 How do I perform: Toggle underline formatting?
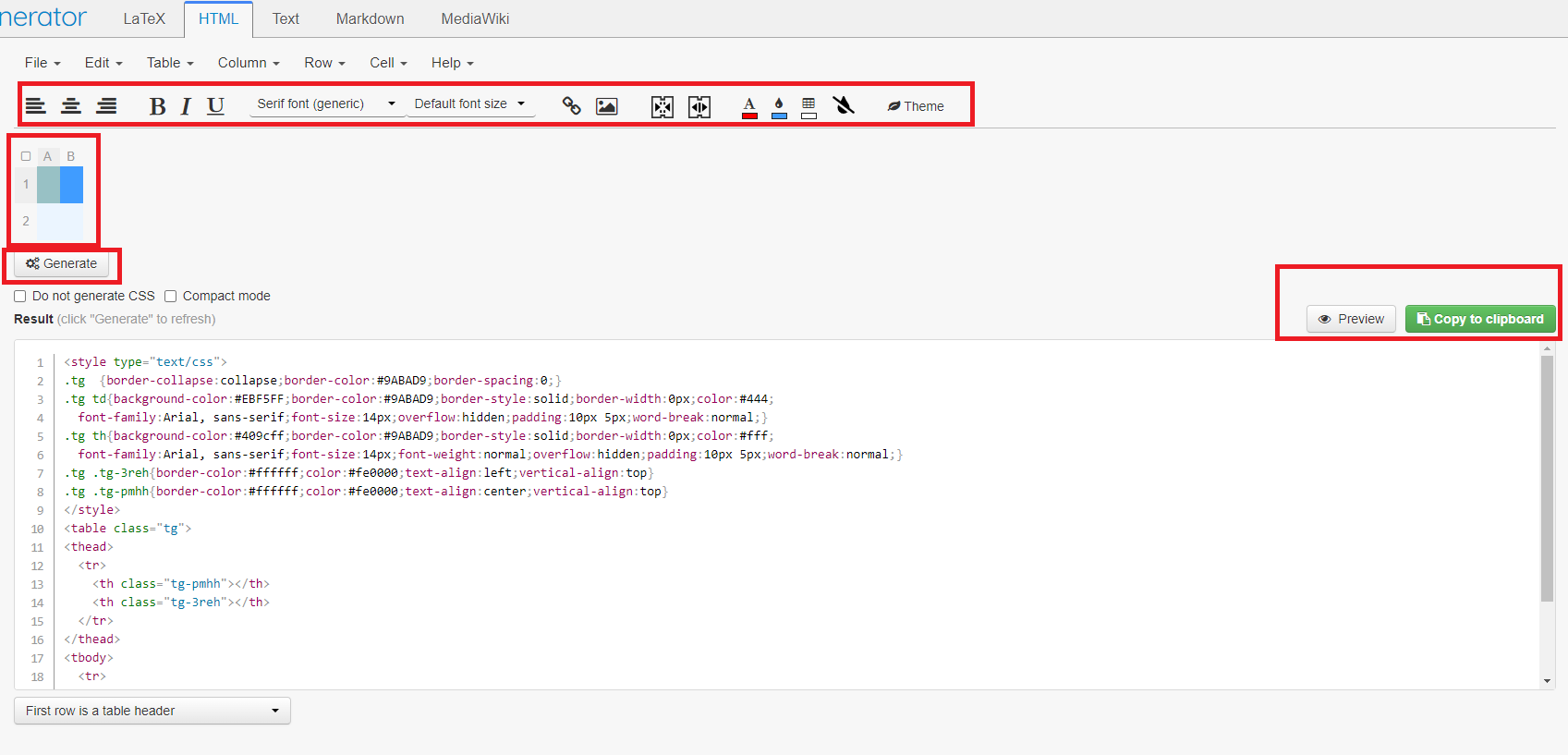click(x=215, y=106)
